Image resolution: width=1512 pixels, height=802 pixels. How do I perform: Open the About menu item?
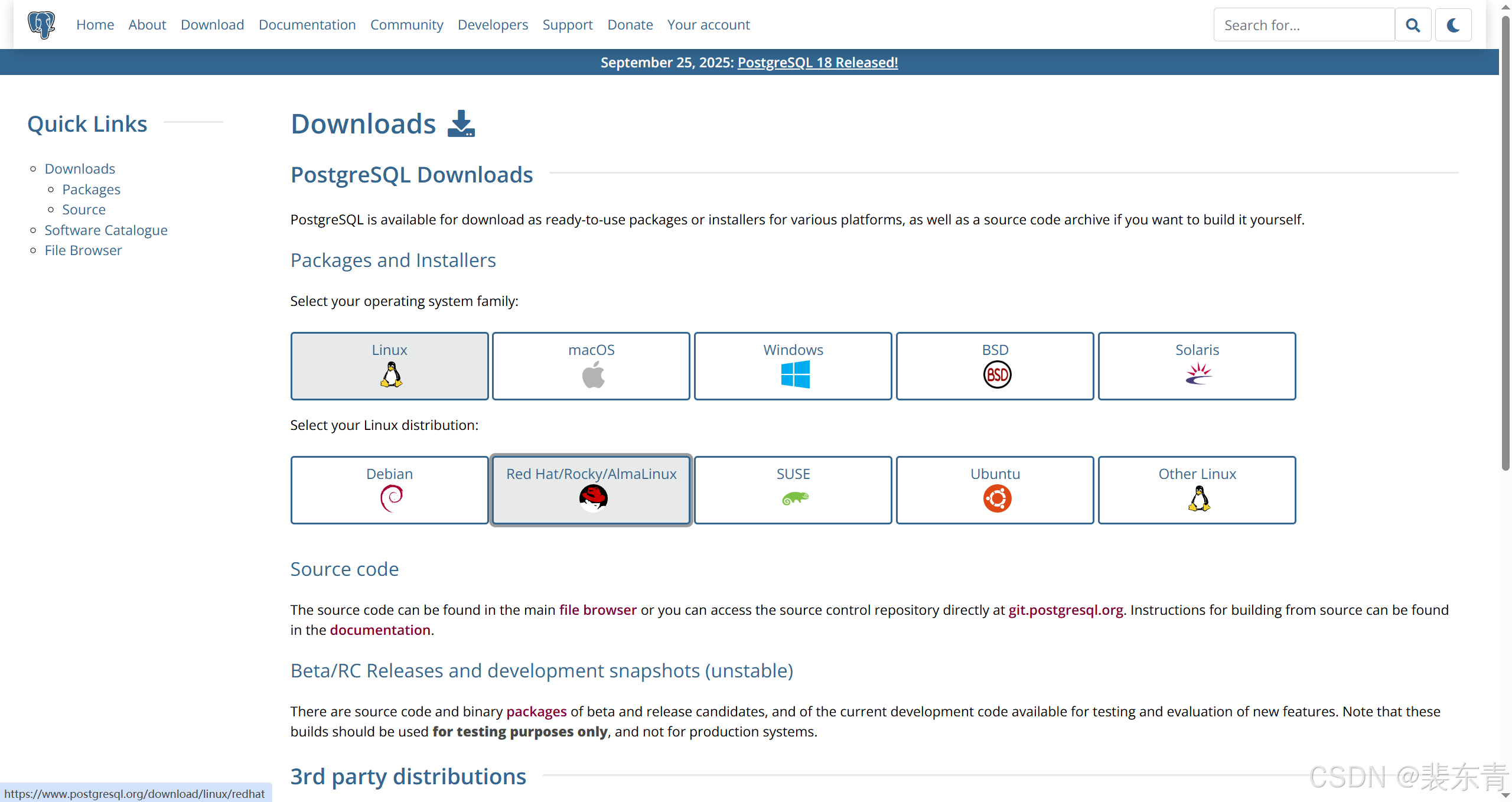147,25
